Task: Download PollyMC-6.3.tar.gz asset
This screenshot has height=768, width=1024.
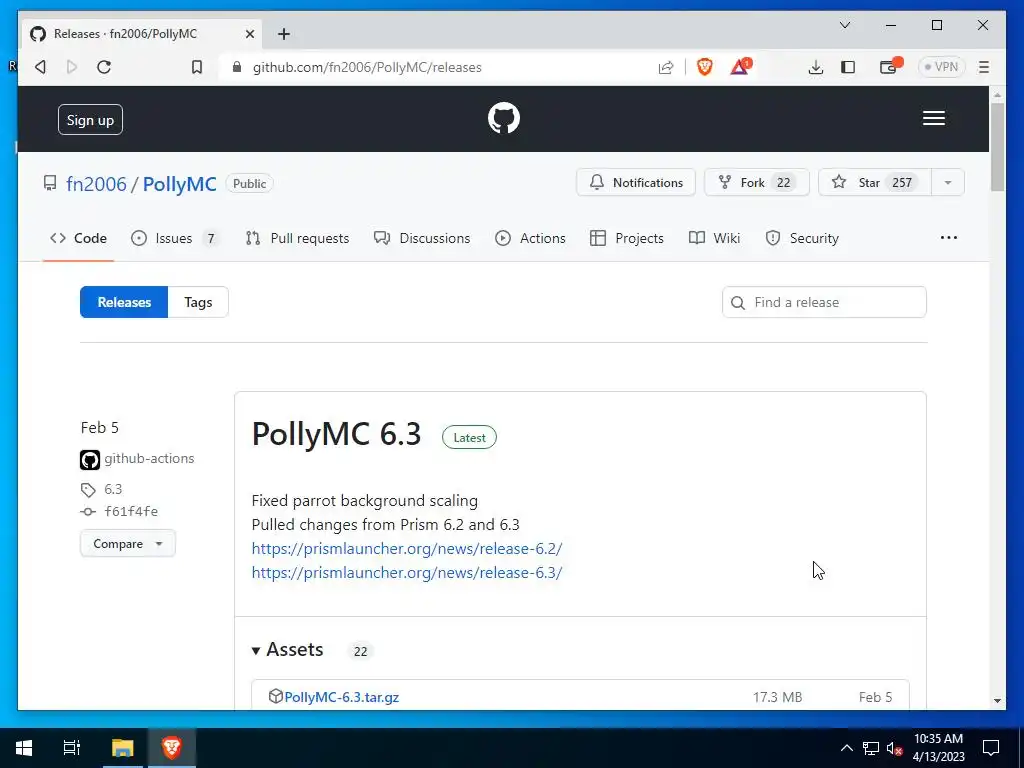Action: [x=342, y=697]
